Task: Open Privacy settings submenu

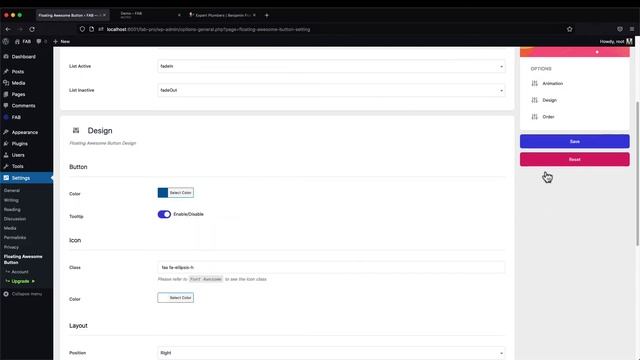Action: tap(11, 247)
